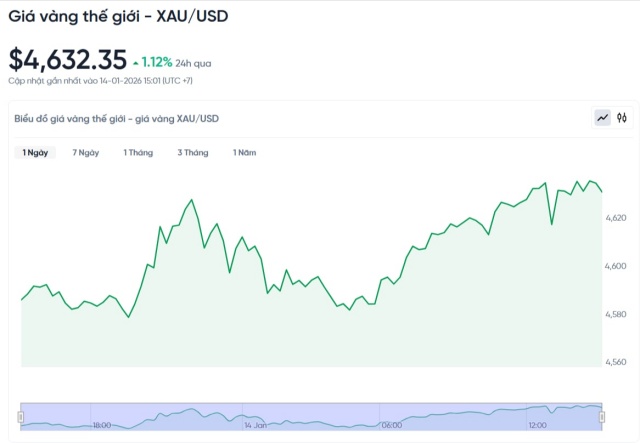View the 1 Năm price history
640x443 pixels.
245,153
